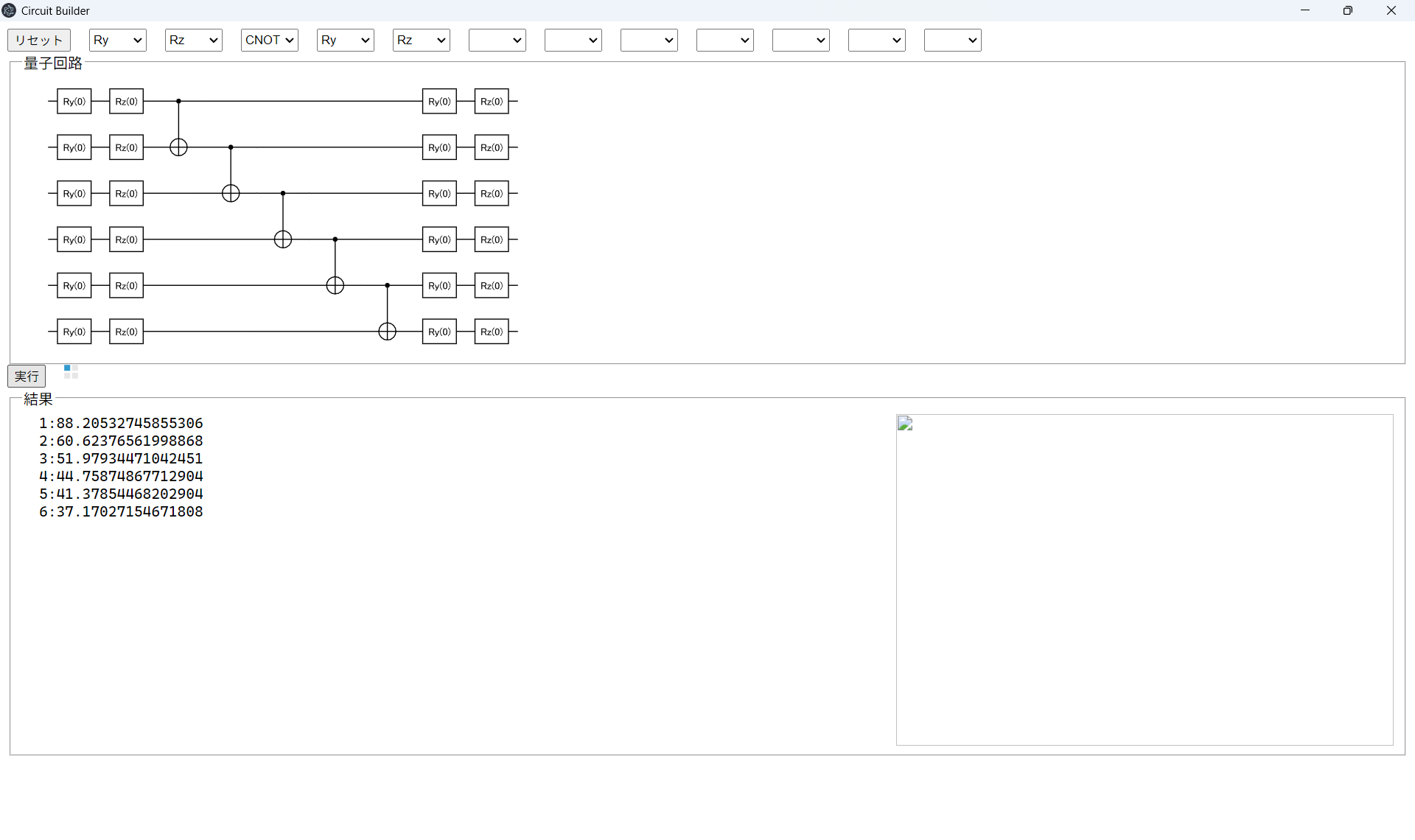
Task: Close the Circuit Builder window
Action: pyautogui.click(x=1391, y=10)
